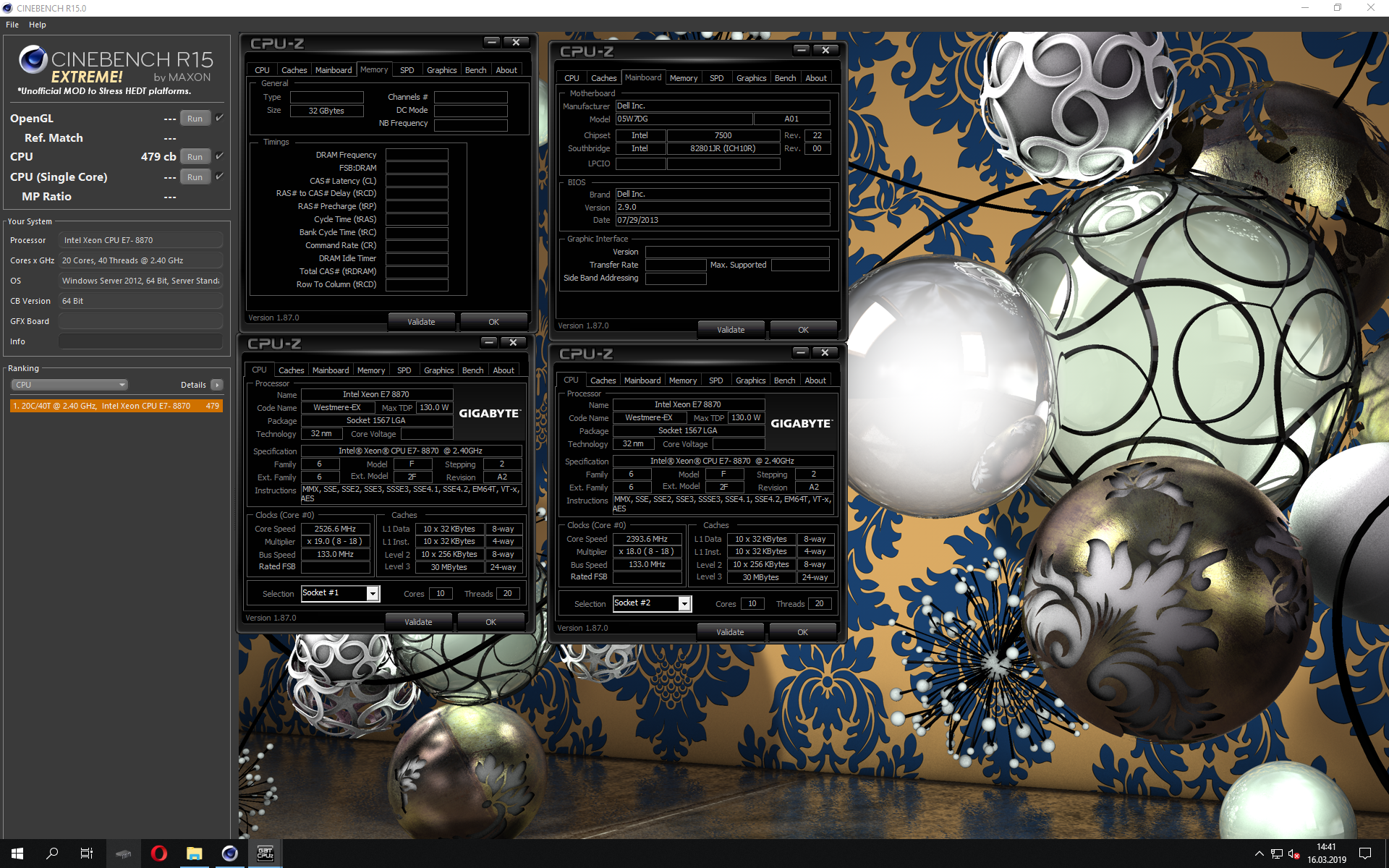Open the Ranking CPU dropdown
The image size is (1389, 868).
tap(69, 385)
